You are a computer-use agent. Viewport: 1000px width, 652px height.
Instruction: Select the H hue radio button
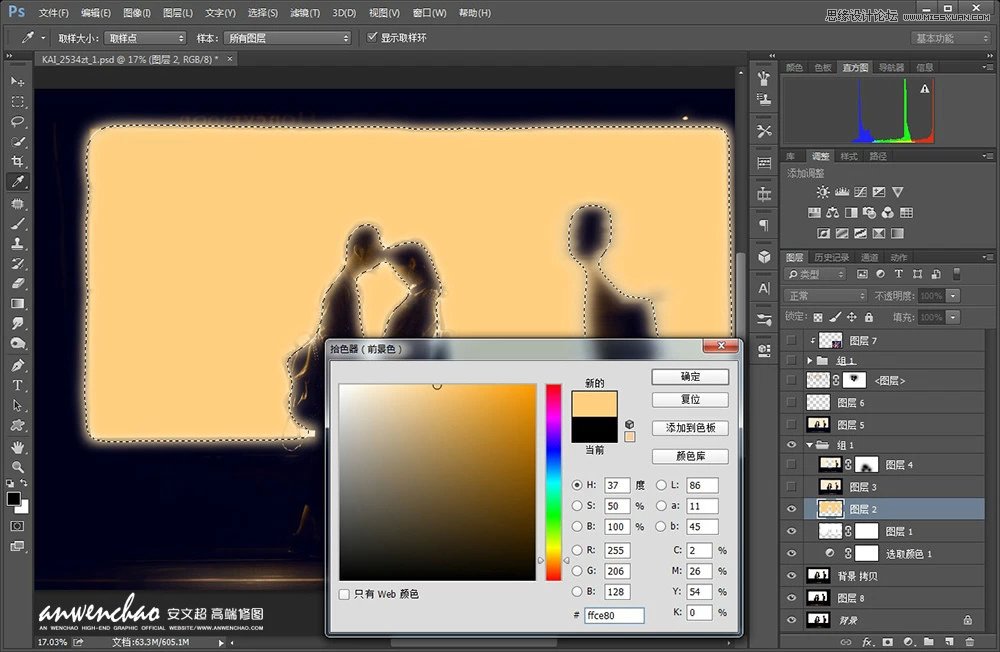[x=577, y=485]
